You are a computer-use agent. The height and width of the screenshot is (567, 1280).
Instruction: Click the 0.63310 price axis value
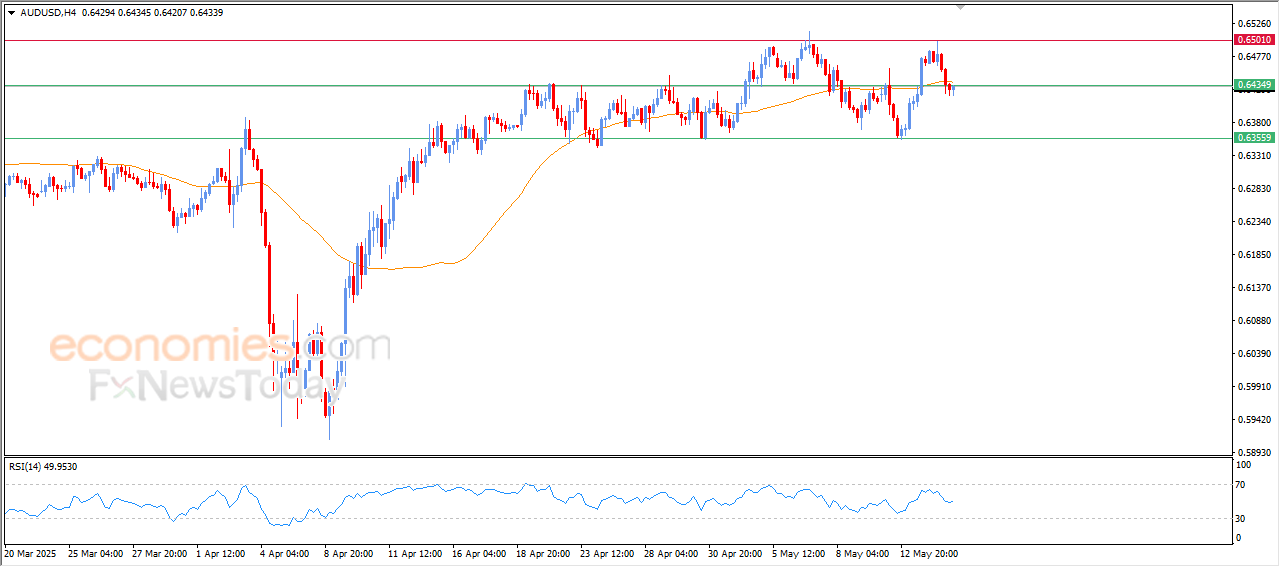(1255, 155)
